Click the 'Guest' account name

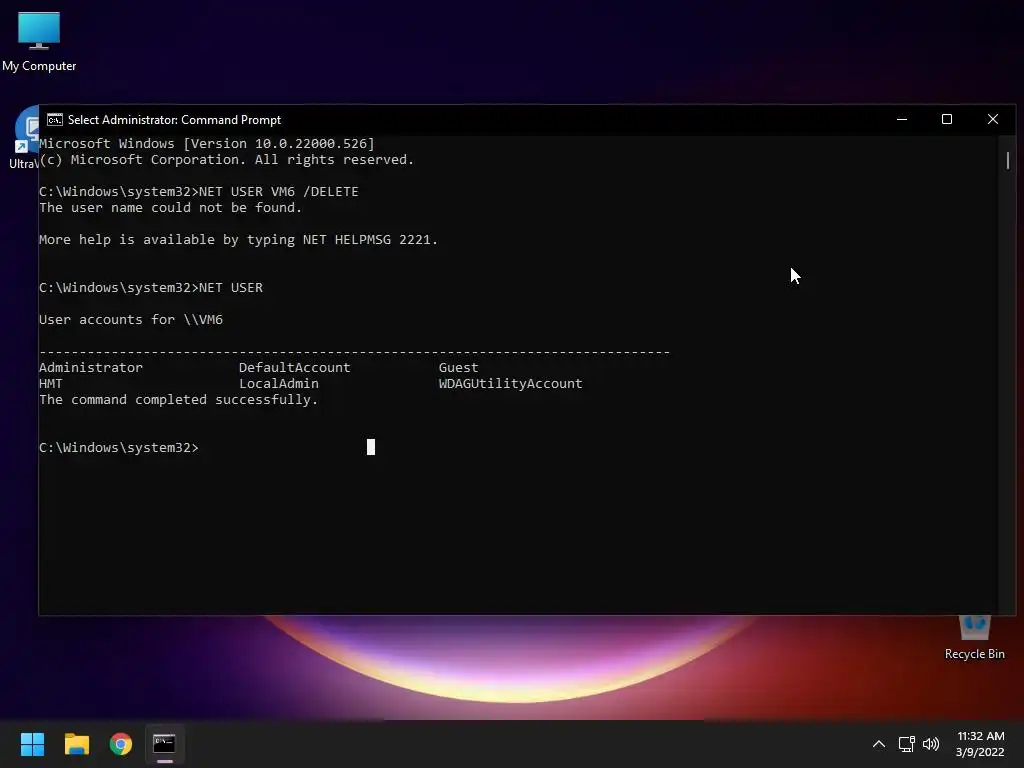click(x=458, y=368)
